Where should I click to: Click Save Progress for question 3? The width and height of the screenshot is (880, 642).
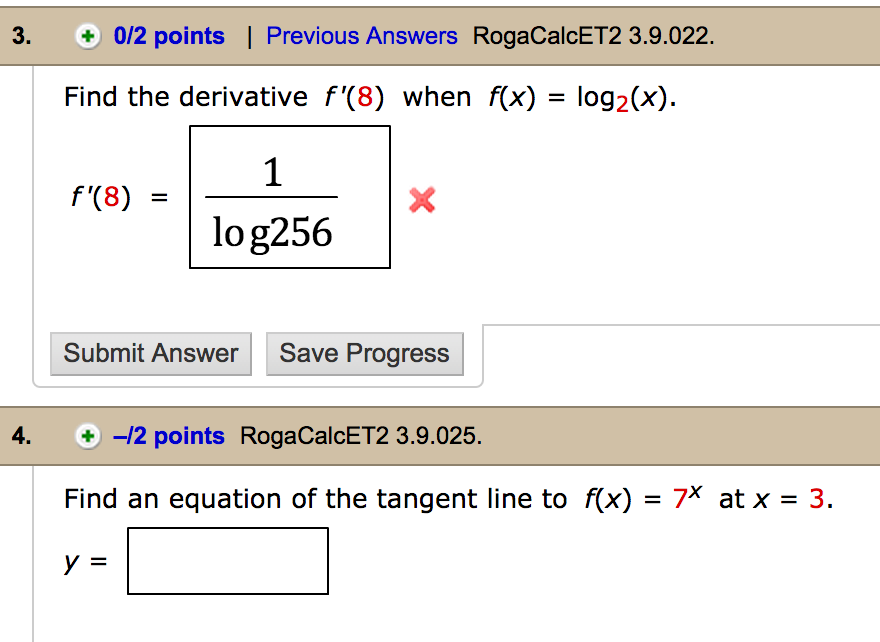(364, 353)
